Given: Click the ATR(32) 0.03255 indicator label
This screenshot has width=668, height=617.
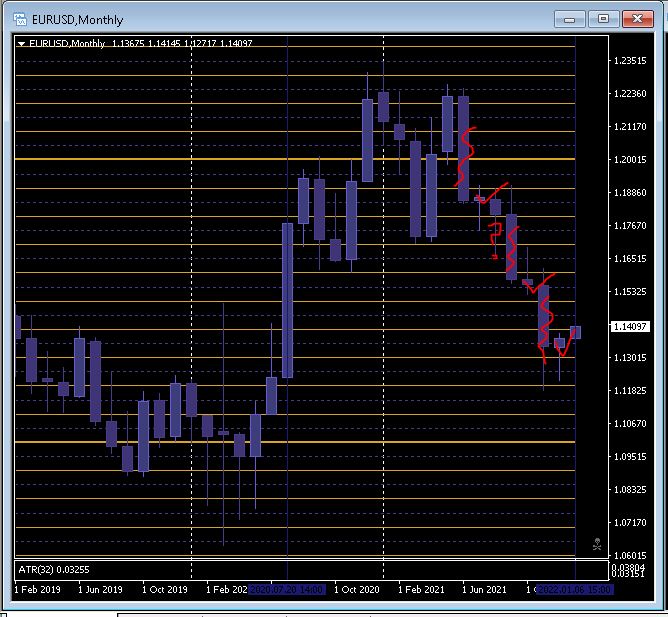Looking at the screenshot, I should click(x=54, y=570).
